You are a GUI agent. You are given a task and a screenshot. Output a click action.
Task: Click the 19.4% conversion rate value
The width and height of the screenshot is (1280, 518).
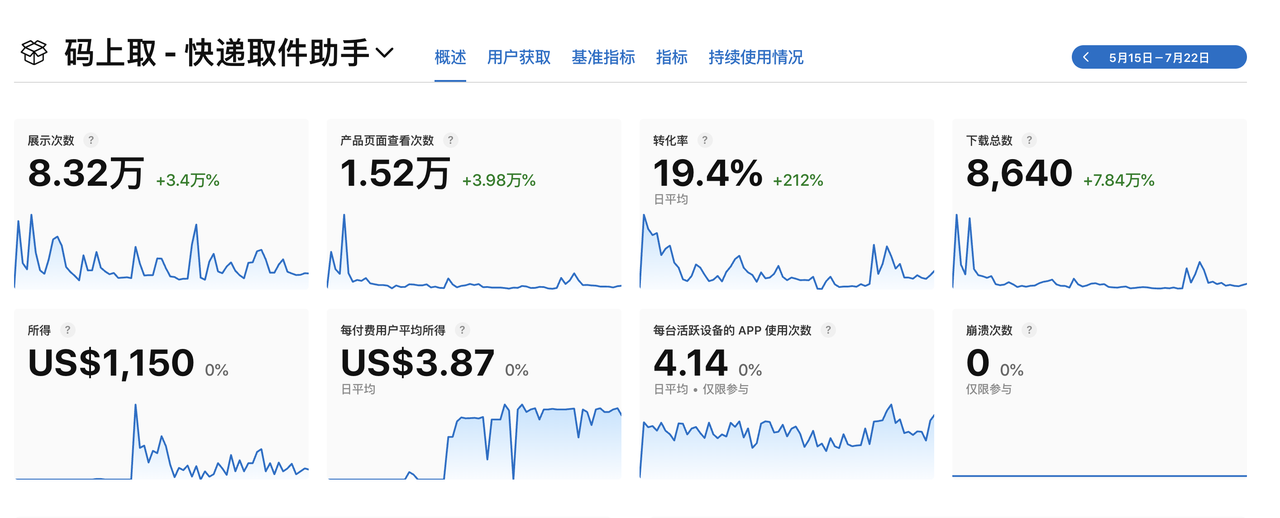click(708, 174)
